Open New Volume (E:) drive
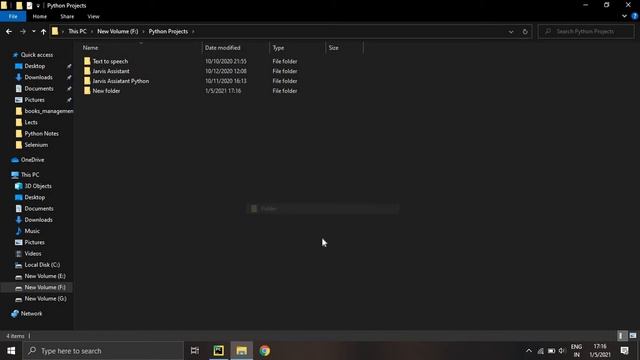 point(45,276)
